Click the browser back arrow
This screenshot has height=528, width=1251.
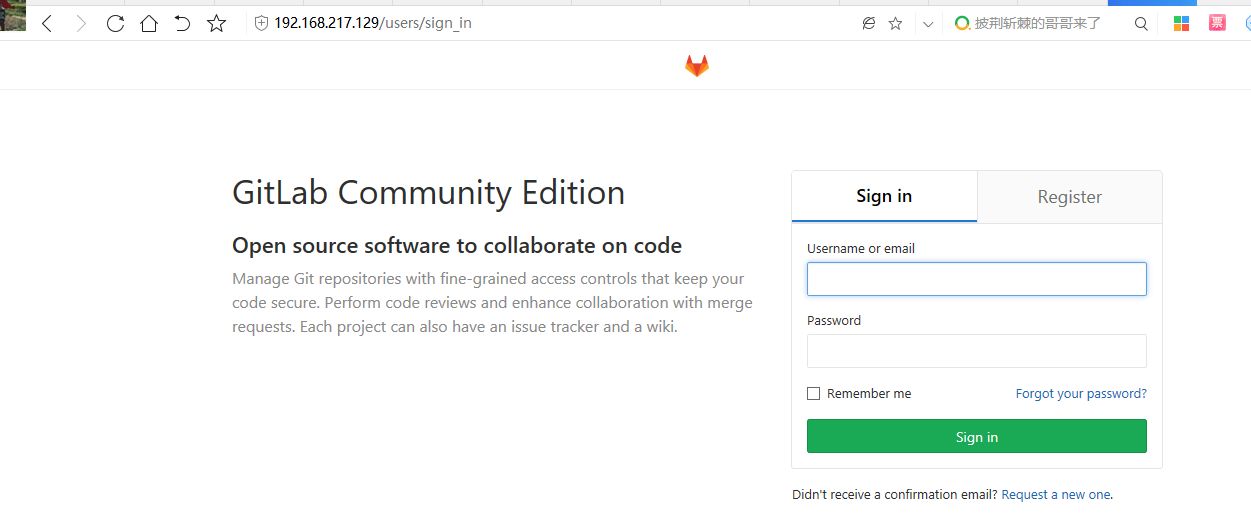click(47, 23)
